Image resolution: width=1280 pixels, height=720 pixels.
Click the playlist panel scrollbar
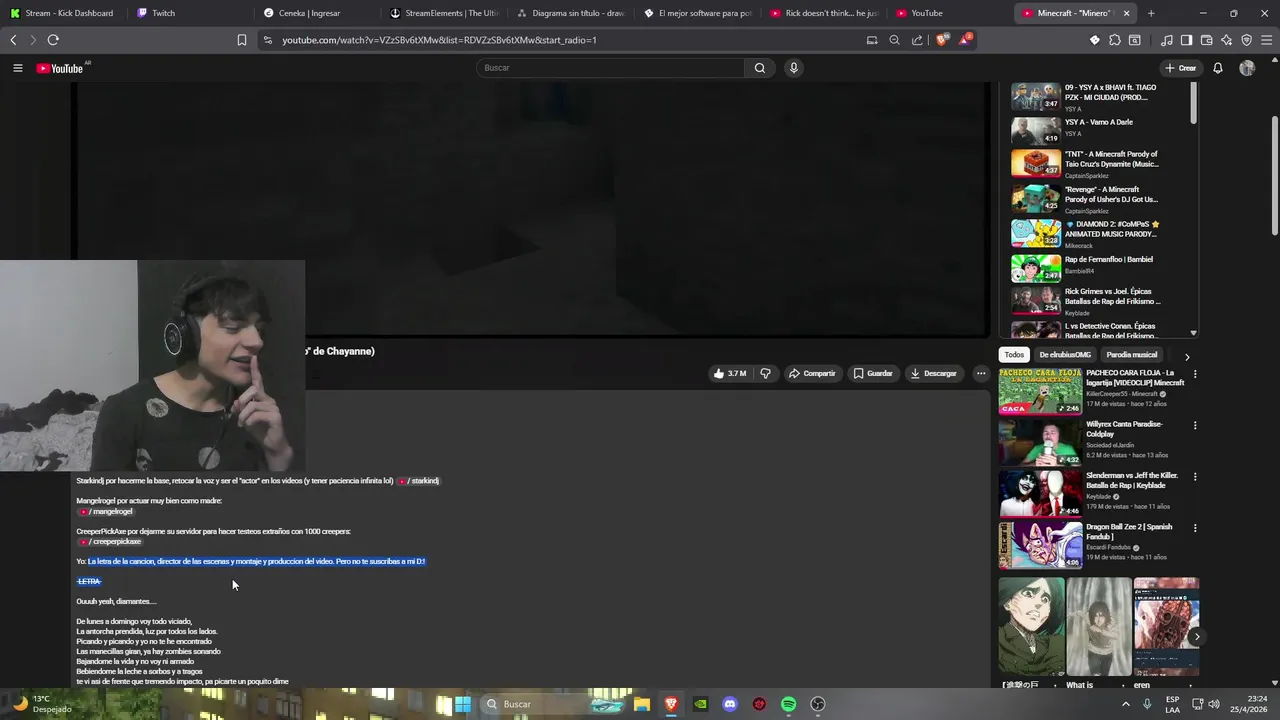[1193, 104]
